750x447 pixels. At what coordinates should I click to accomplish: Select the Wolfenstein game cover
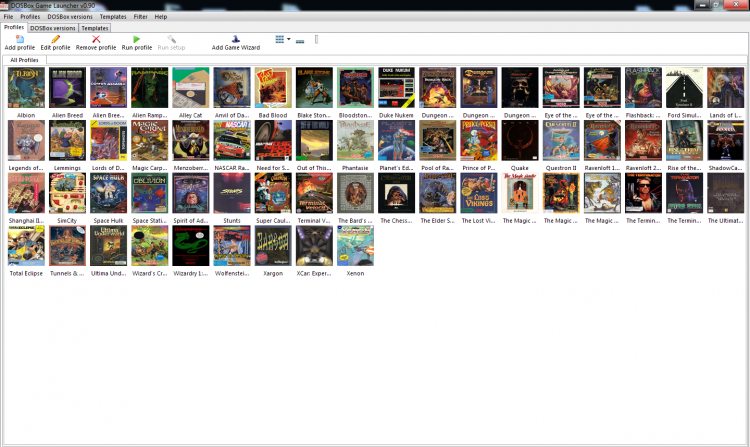click(232, 246)
